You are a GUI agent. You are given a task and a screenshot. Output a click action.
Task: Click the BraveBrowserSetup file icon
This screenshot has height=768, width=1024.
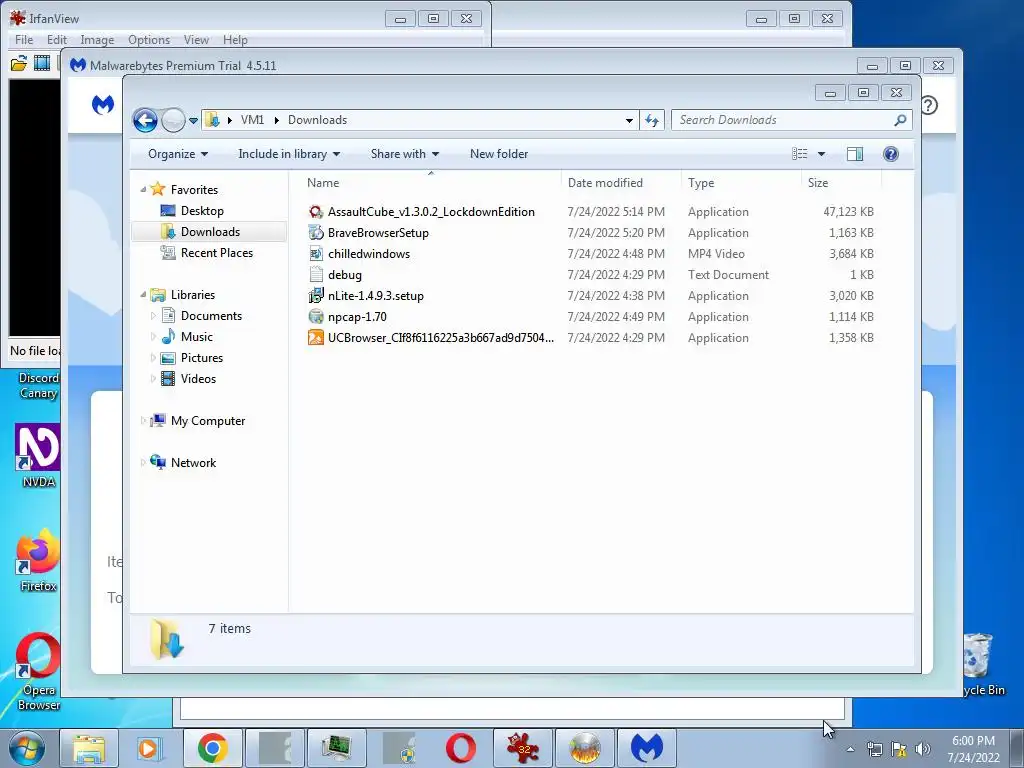(x=316, y=232)
